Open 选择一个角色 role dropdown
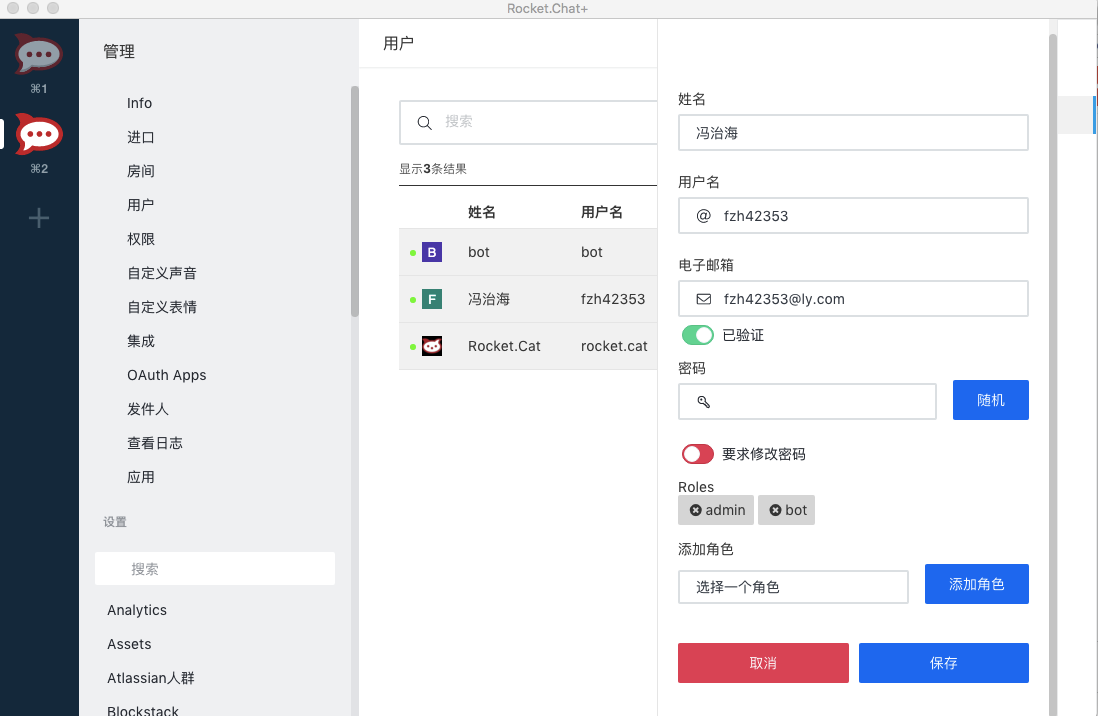This screenshot has width=1098, height=716. 793,587
